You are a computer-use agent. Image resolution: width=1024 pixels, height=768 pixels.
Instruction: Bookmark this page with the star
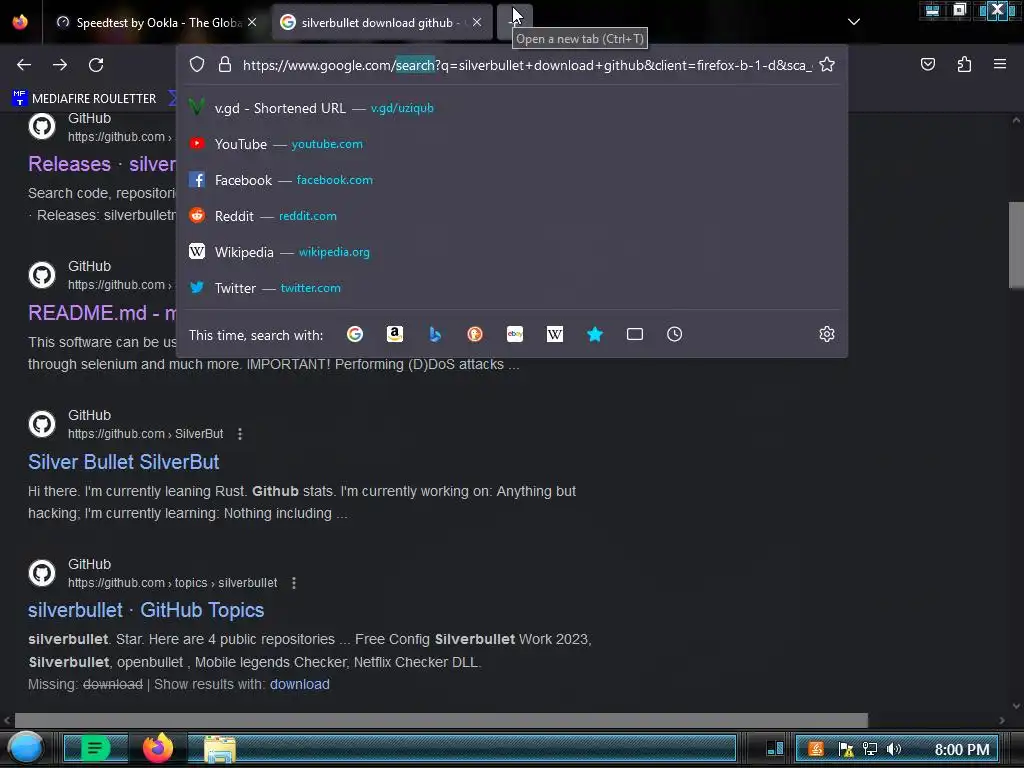point(827,65)
